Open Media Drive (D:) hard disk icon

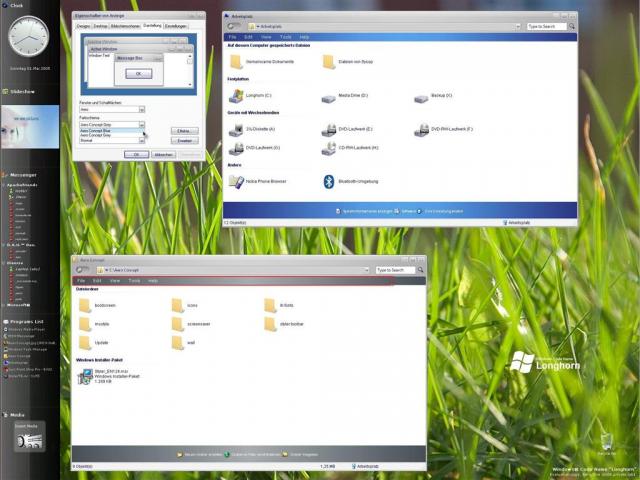click(x=328, y=98)
